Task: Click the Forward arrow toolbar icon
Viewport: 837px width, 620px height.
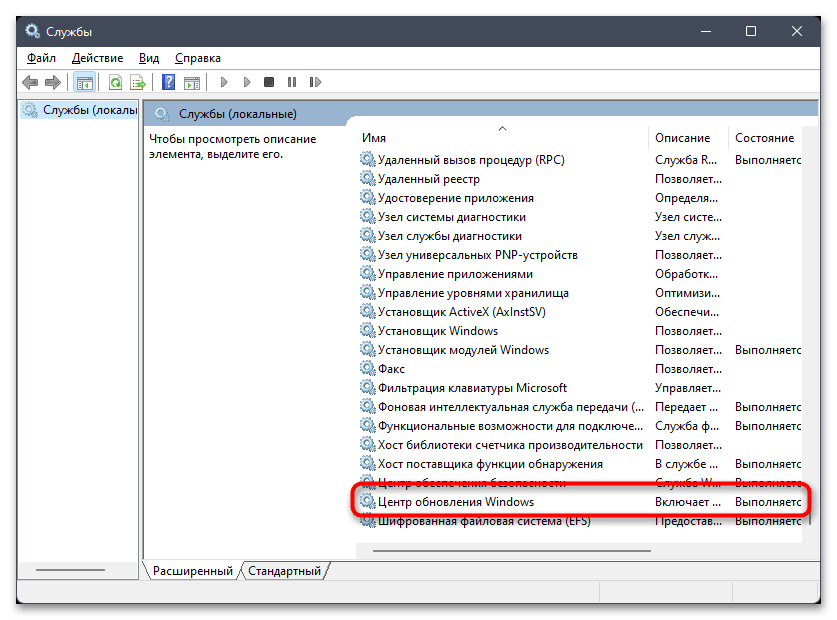Action: [x=53, y=82]
